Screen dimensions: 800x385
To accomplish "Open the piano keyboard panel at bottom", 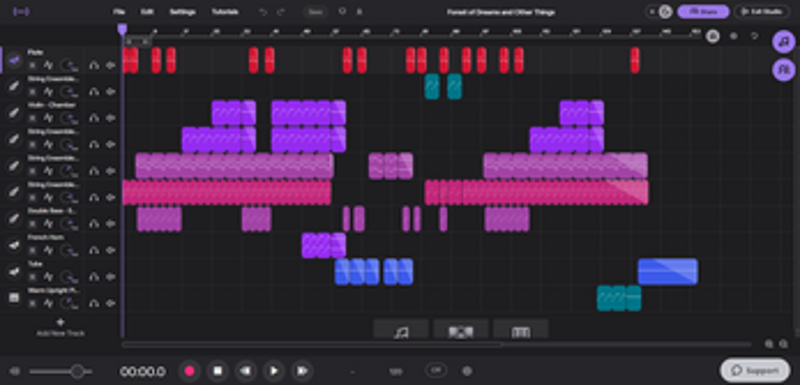I will [521, 329].
